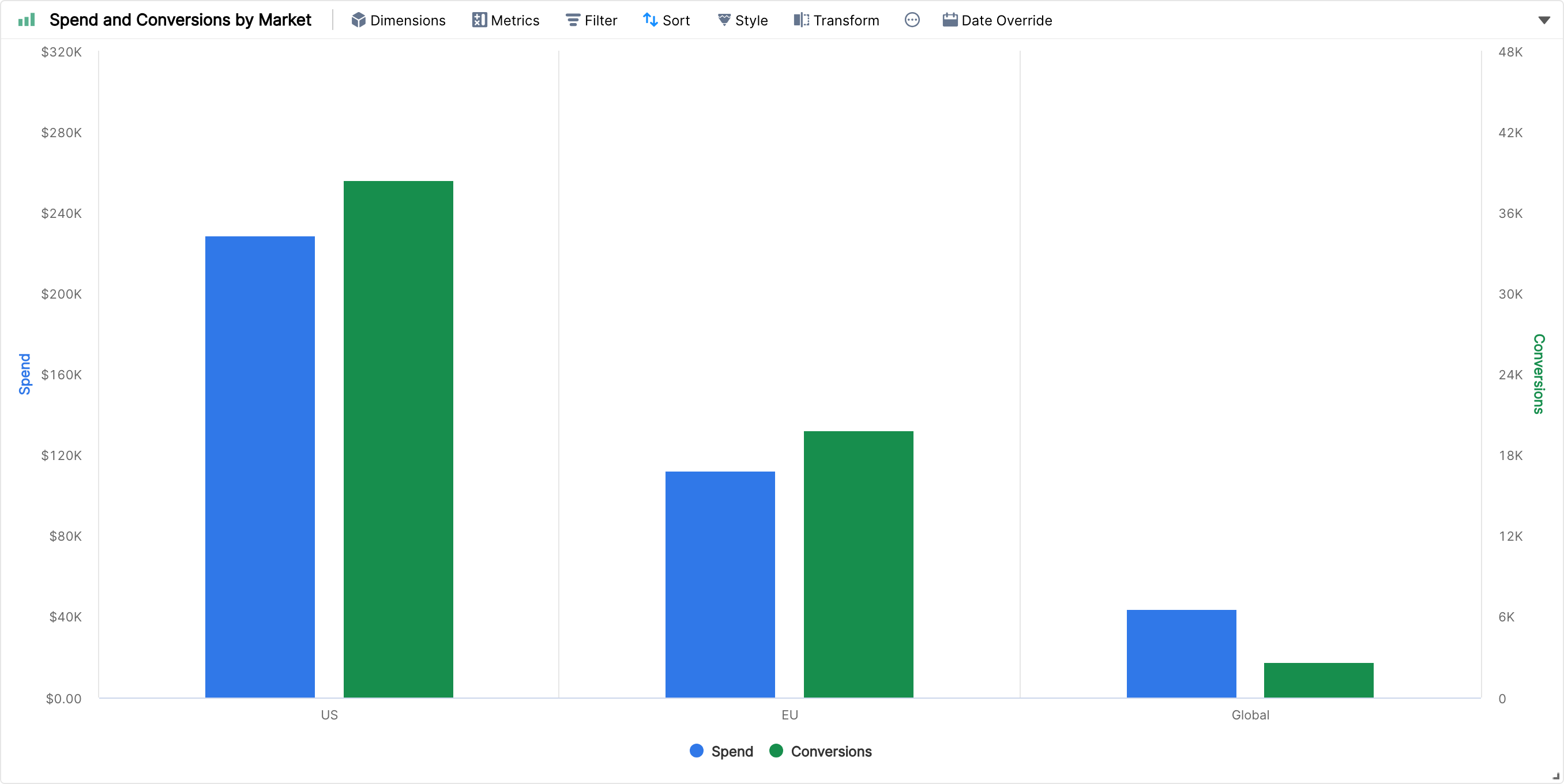Screen dimensions: 1564x784
Task: Open the Dimensions menu
Action: click(x=398, y=20)
